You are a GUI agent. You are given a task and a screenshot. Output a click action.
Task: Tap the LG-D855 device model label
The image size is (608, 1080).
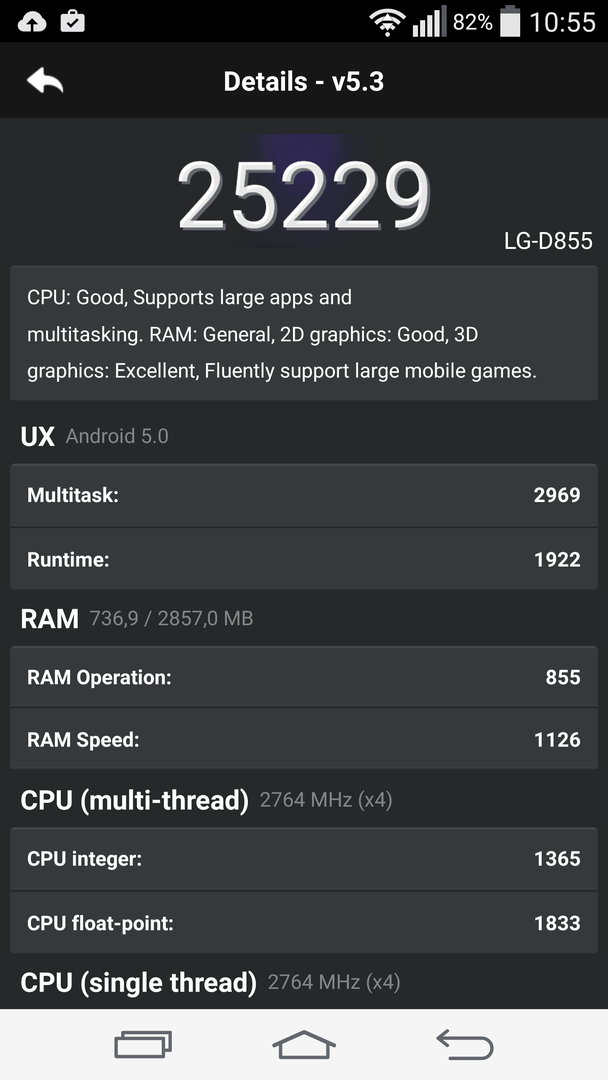[x=548, y=240]
